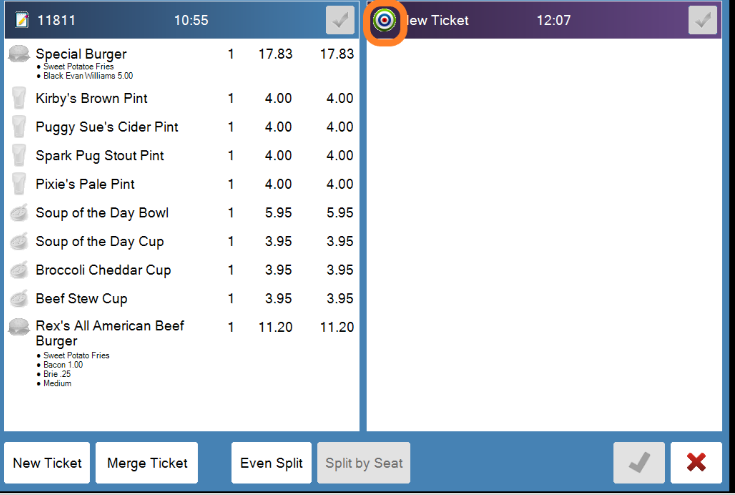Click the Merge Ticket button
735x495 pixels.
(x=147, y=463)
